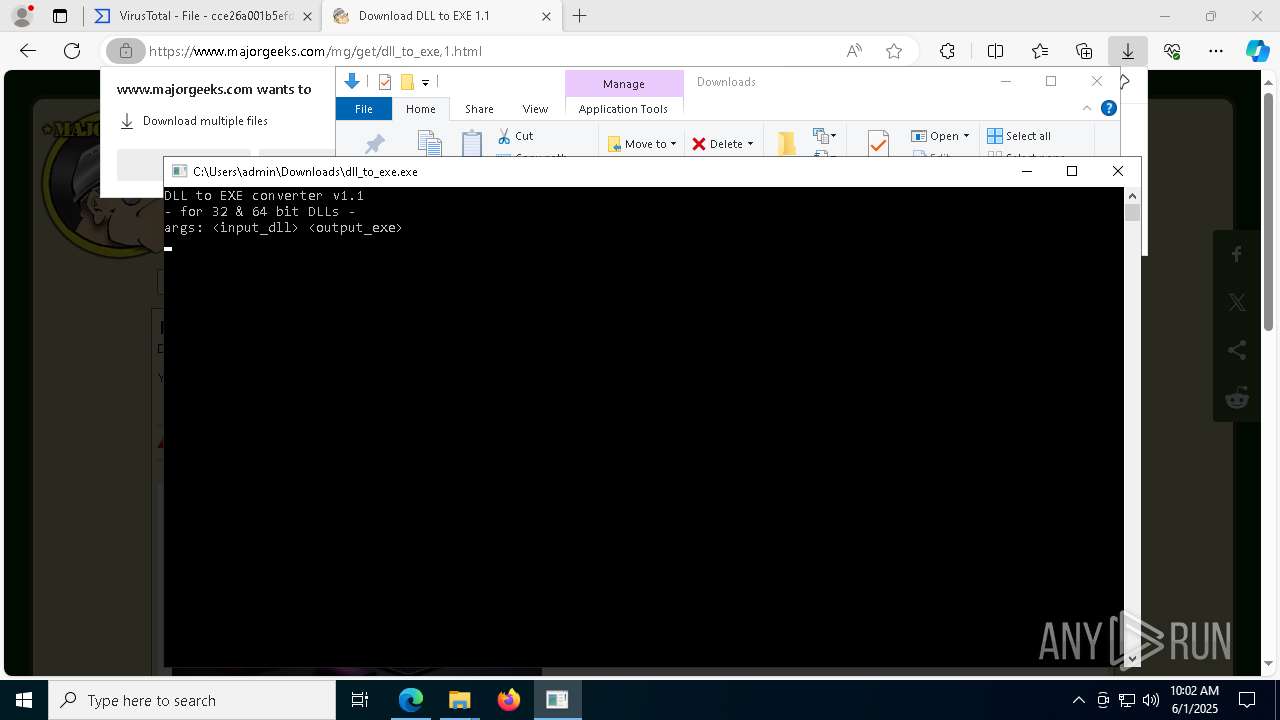1280x720 pixels.
Task: Click the taskbar search box
Action: 192,700
